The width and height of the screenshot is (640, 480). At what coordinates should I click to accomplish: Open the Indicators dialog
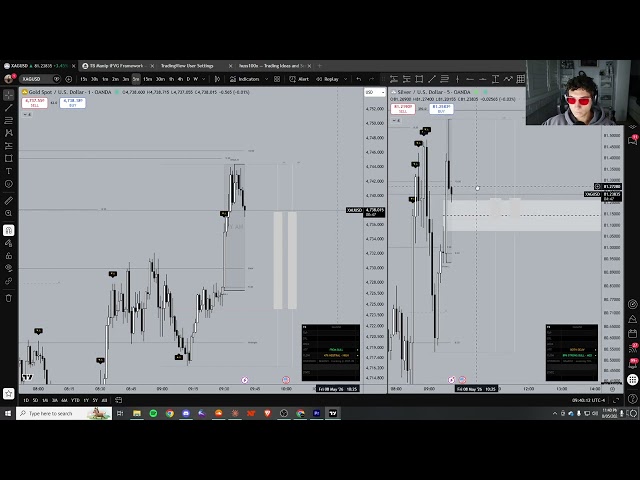244,79
